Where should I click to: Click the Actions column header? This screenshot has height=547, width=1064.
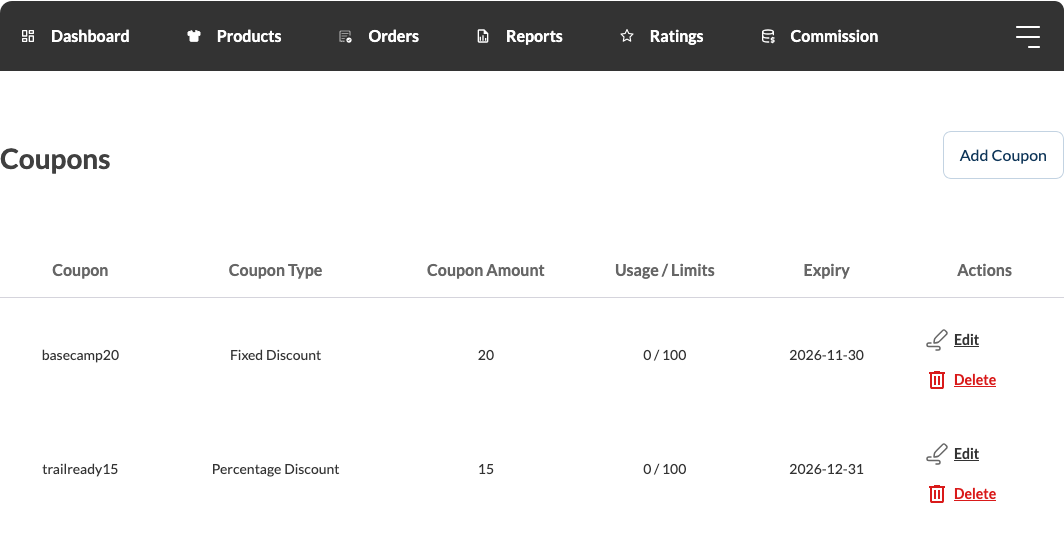coord(984,270)
